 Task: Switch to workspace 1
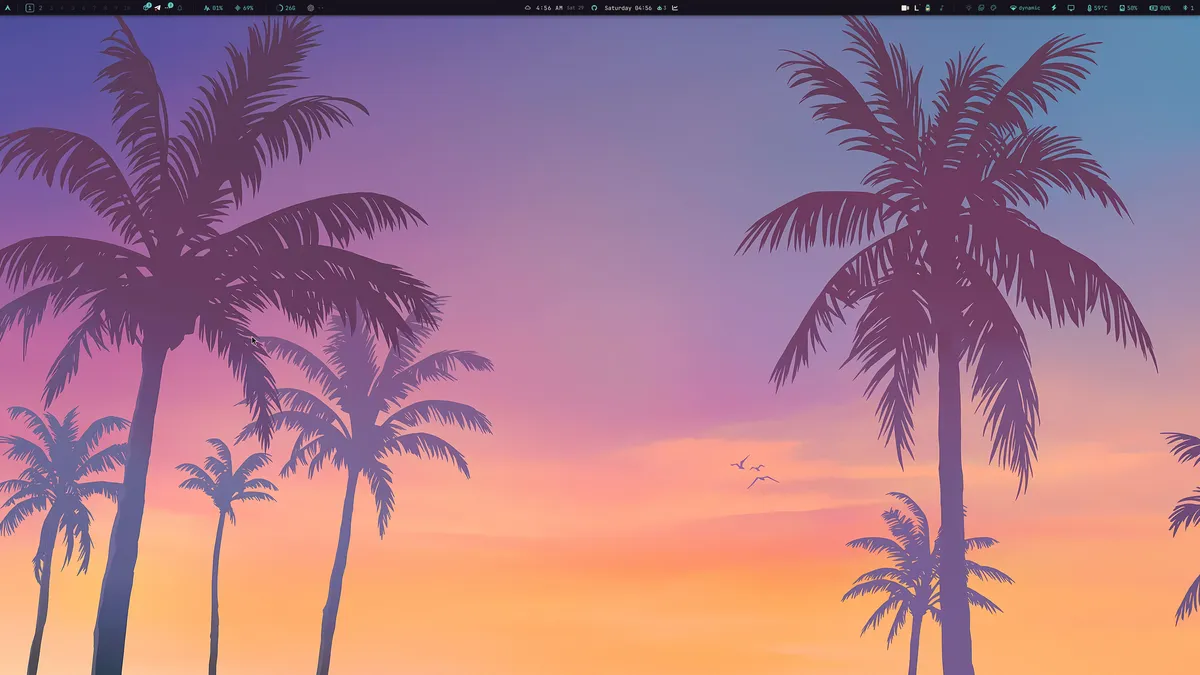[x=30, y=8]
